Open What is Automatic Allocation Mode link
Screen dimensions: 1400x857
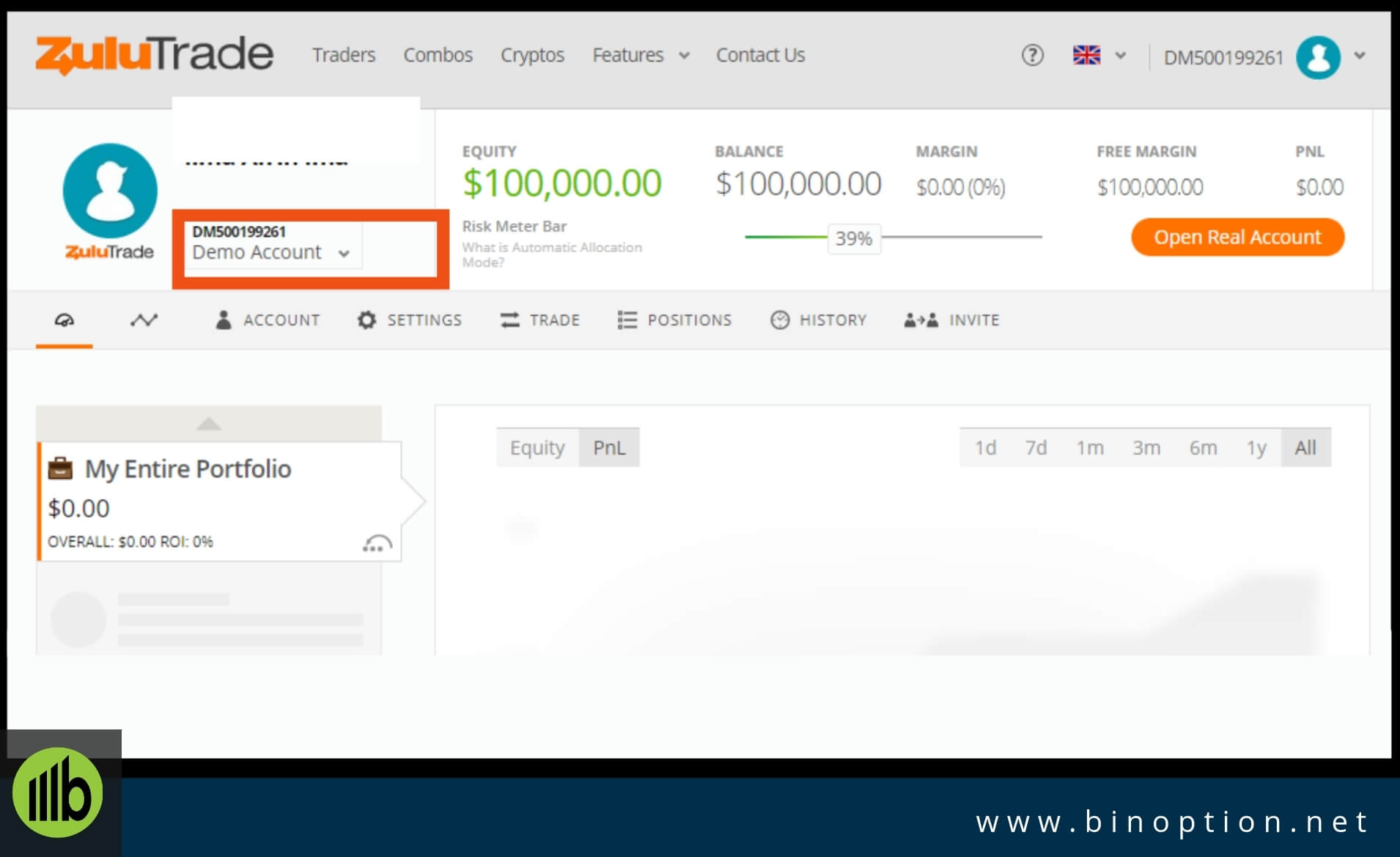click(551, 254)
